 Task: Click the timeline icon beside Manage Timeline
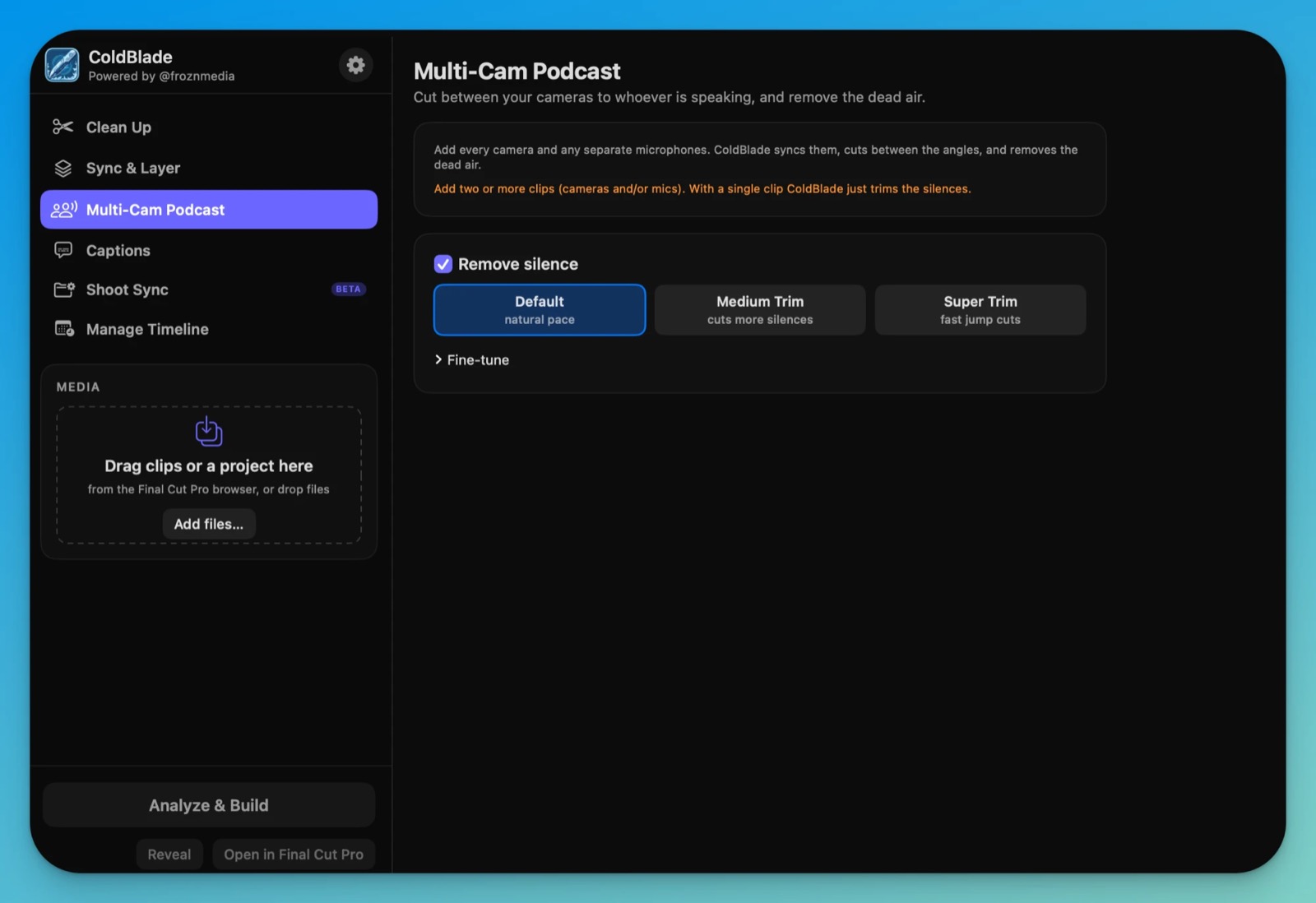coord(64,329)
